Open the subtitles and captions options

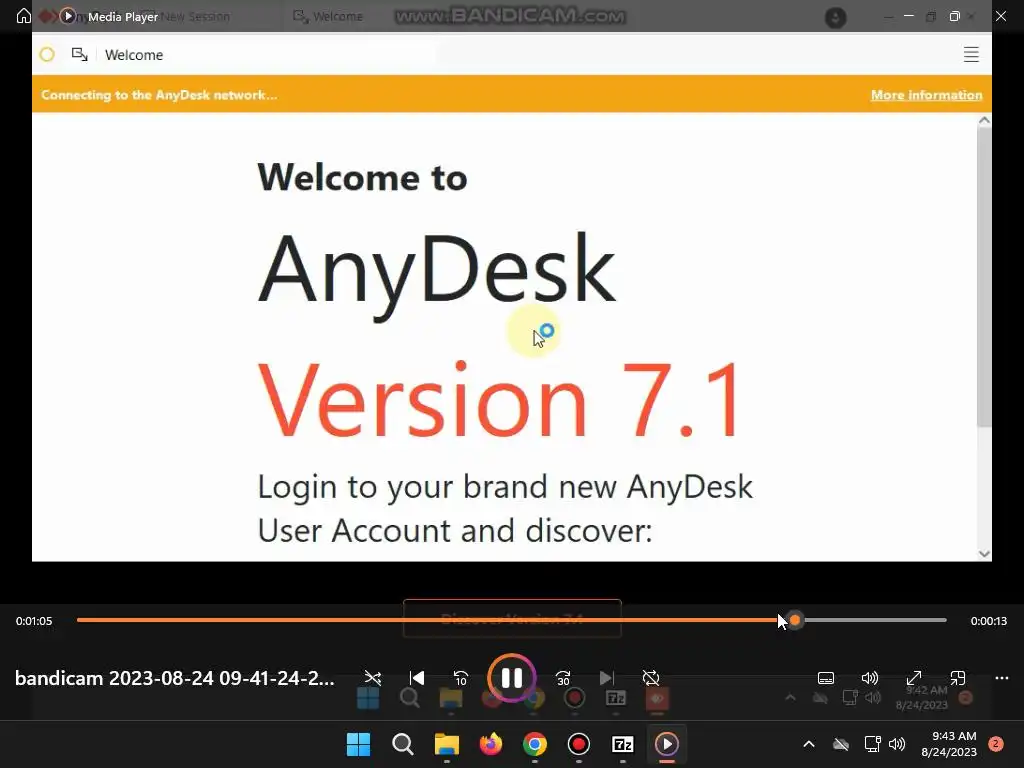(x=825, y=678)
